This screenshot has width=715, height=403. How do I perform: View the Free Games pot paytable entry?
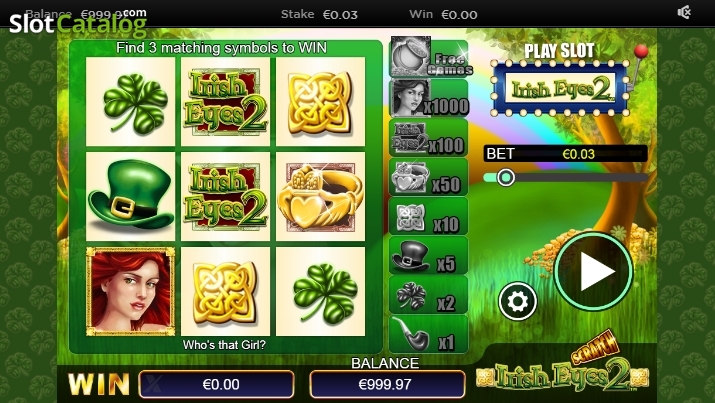tap(429, 57)
